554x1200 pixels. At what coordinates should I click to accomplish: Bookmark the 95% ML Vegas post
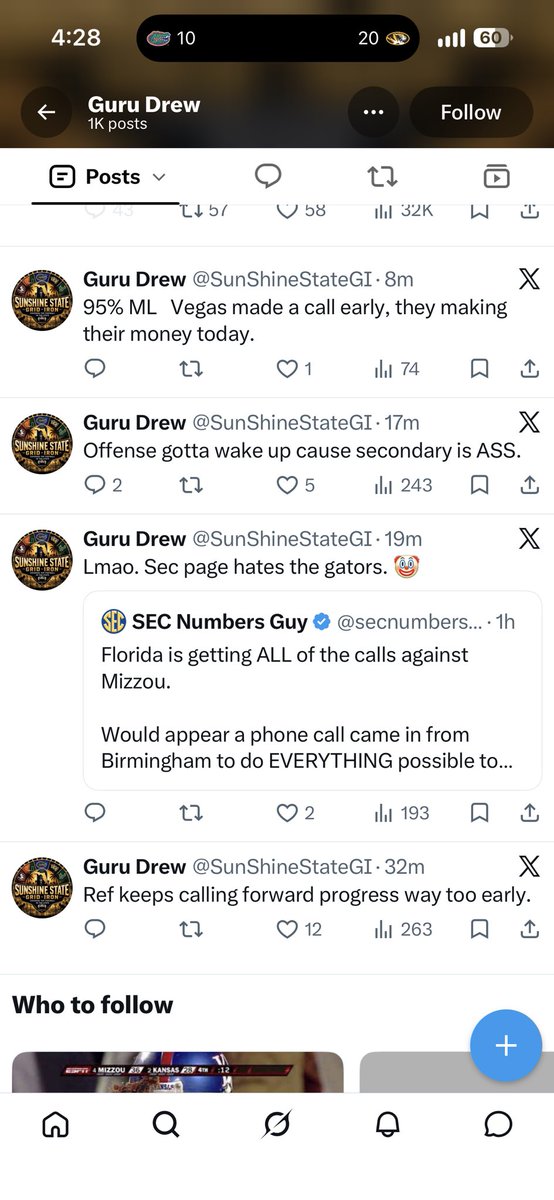point(479,369)
